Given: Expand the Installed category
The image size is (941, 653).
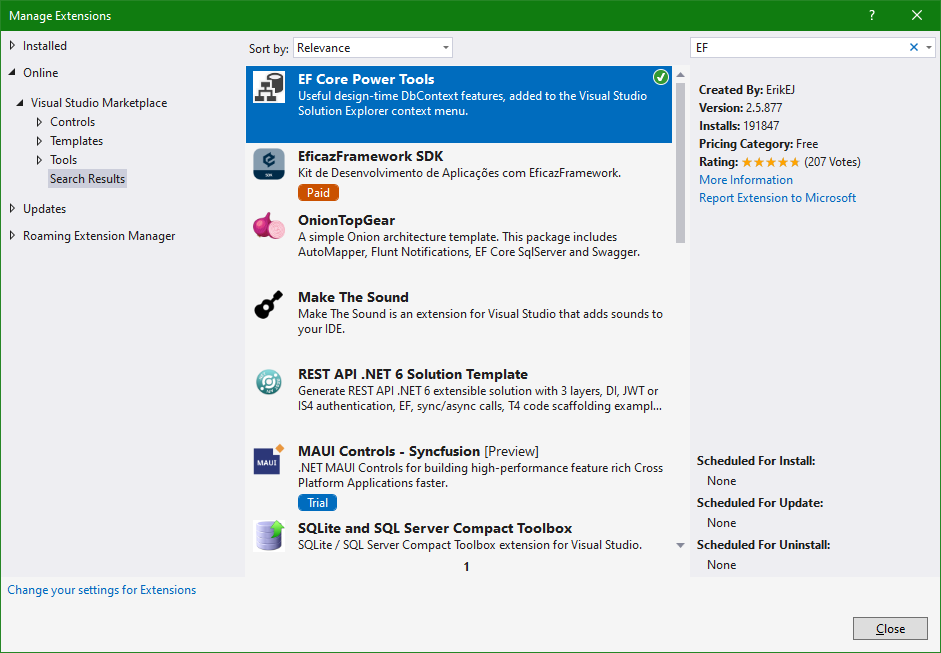Looking at the screenshot, I should [12, 46].
